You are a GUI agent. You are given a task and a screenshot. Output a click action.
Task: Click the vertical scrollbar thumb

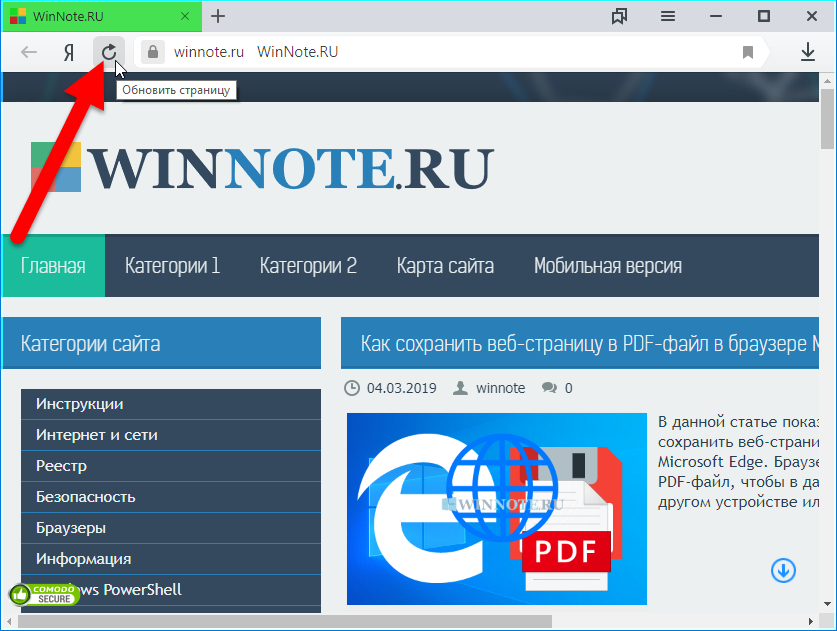coord(828,120)
